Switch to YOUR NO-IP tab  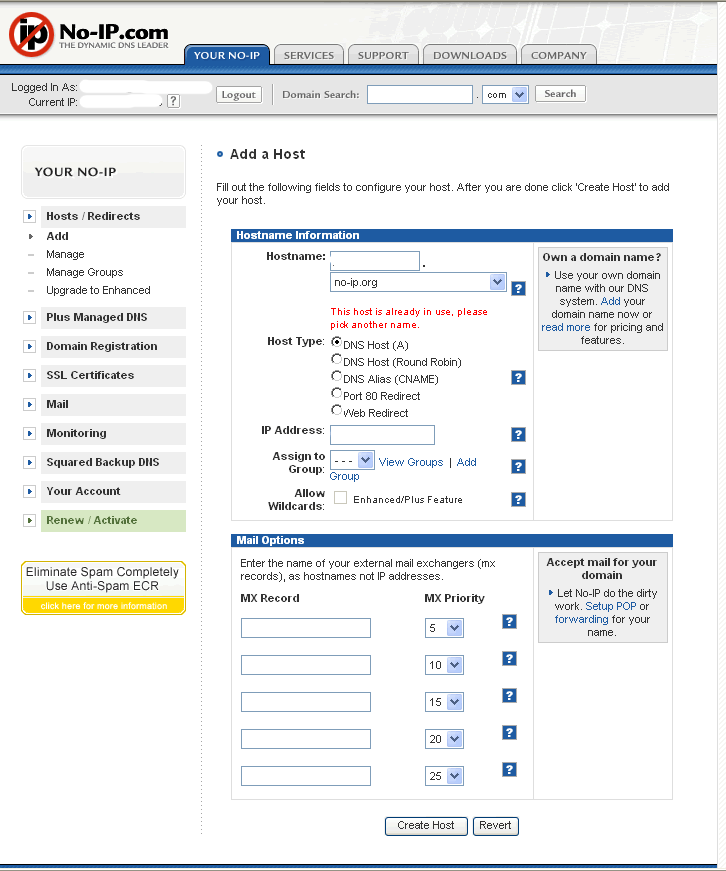tap(227, 55)
